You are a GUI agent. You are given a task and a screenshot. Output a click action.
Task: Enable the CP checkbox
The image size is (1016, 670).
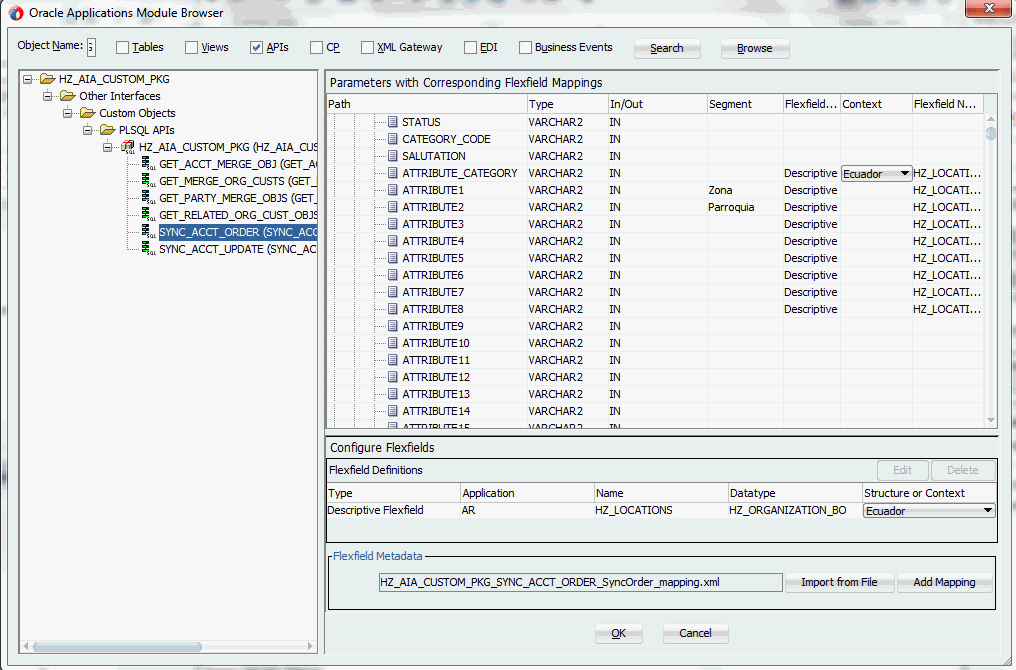click(x=316, y=47)
